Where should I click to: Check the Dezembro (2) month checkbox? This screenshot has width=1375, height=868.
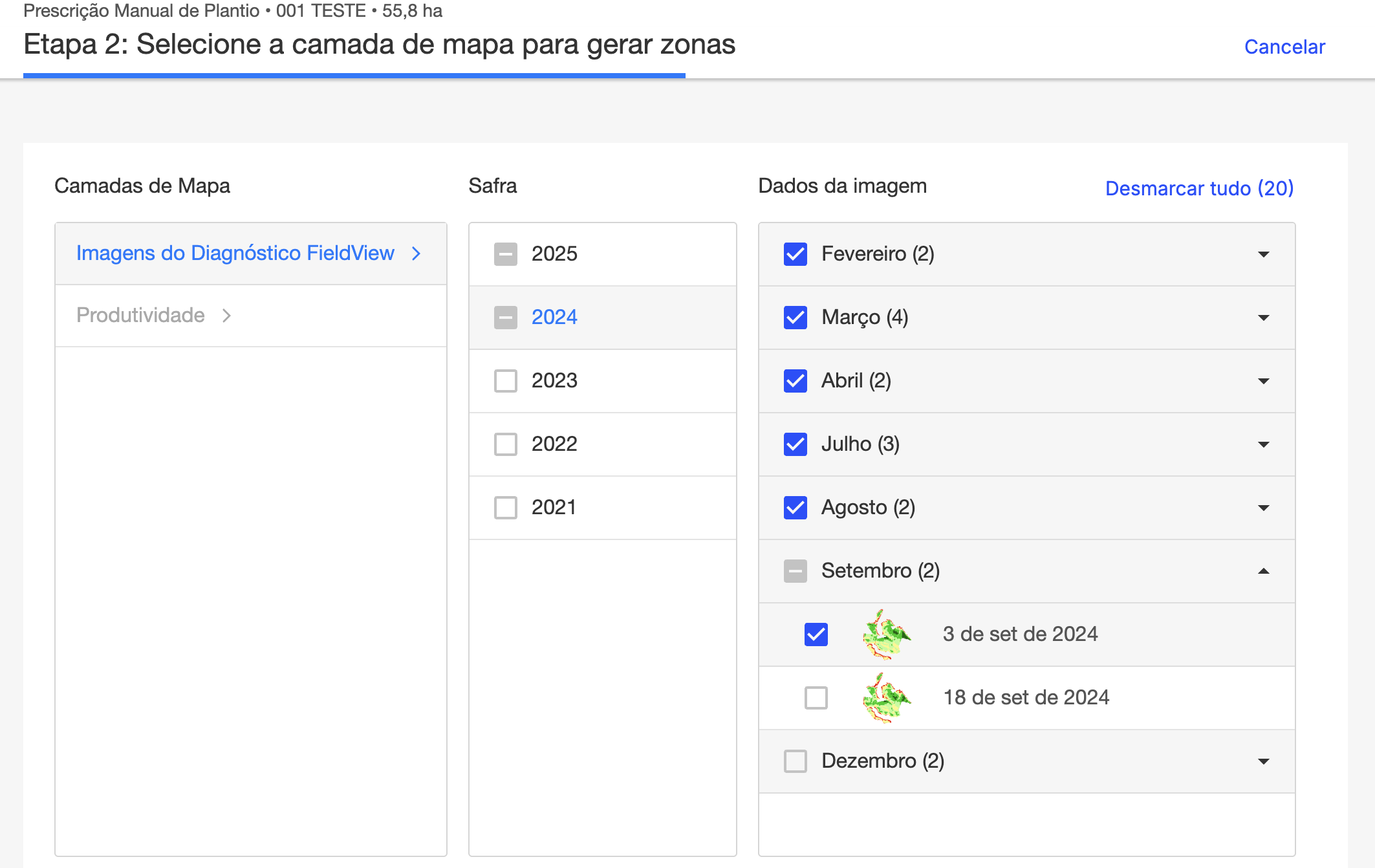795,761
